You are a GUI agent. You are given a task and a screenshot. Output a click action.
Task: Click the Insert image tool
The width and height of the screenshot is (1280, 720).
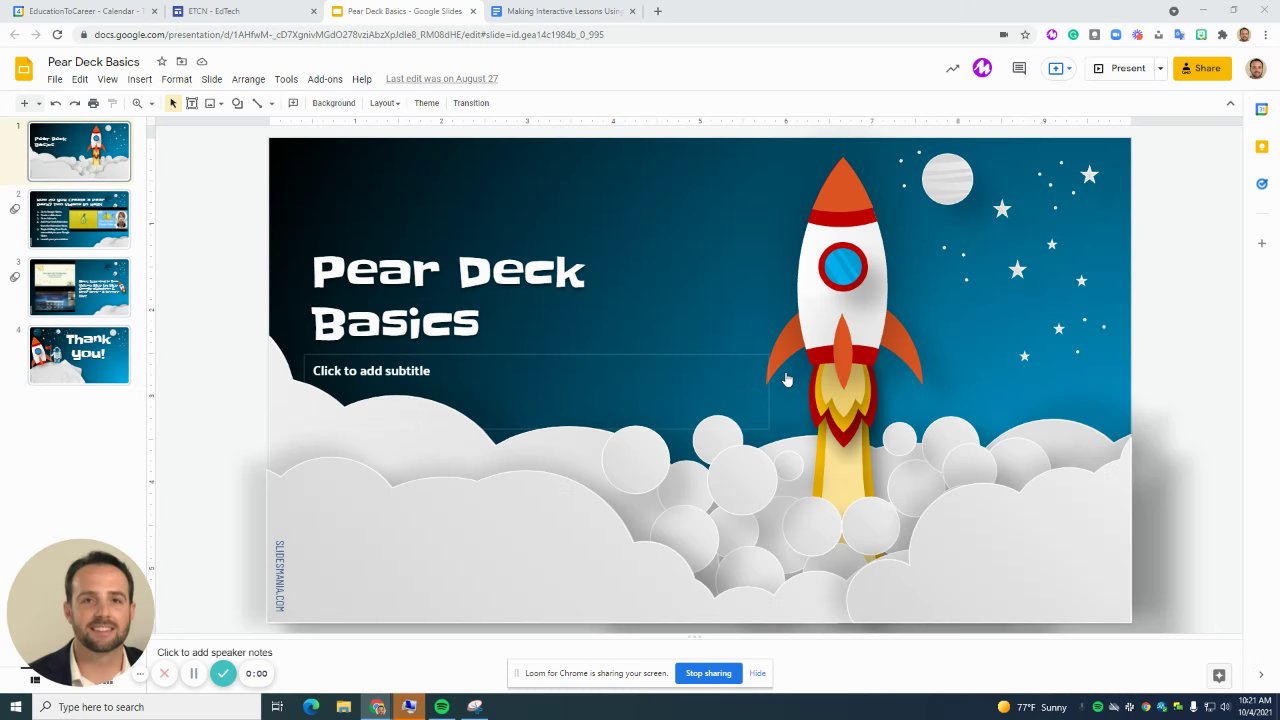(x=210, y=103)
